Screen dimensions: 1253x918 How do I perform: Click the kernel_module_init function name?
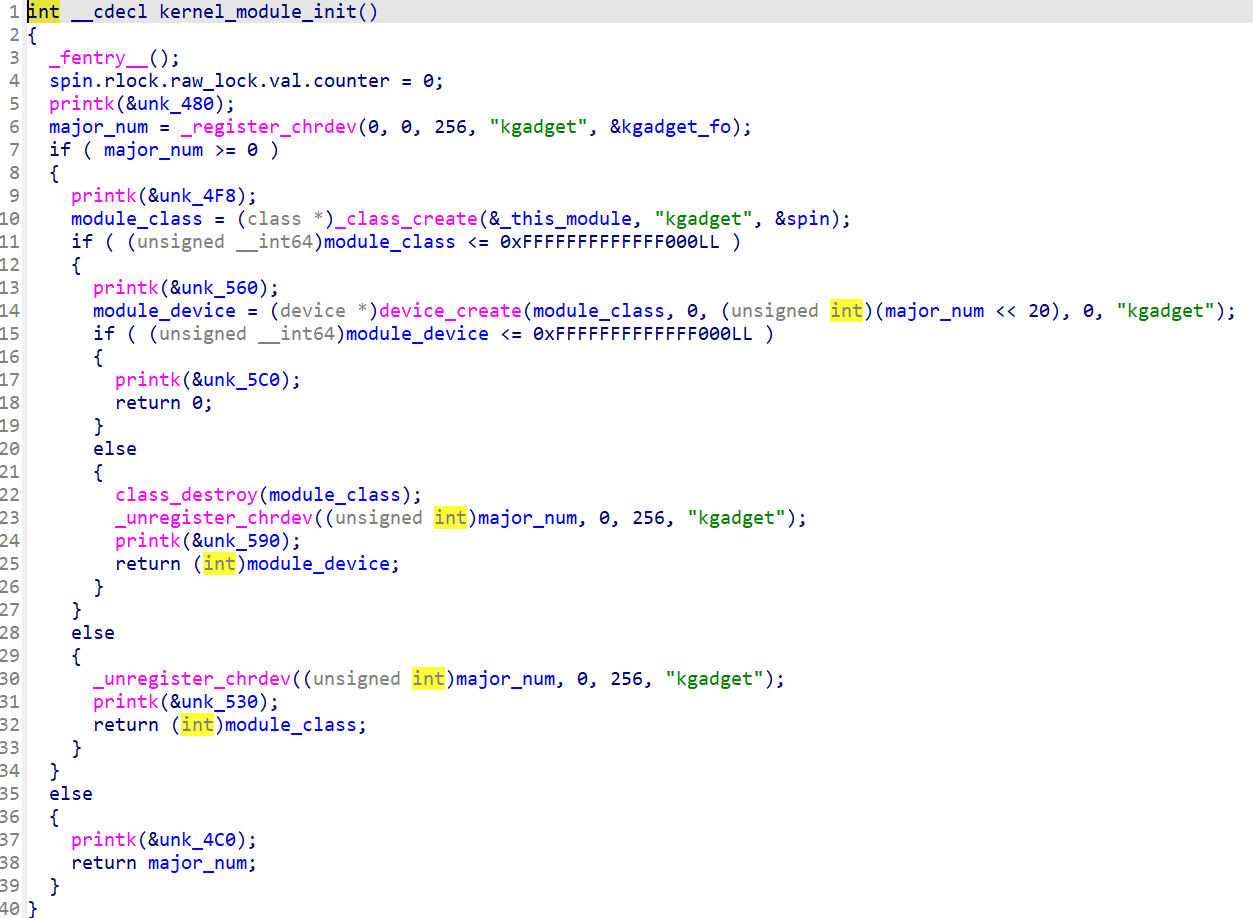pos(258,12)
